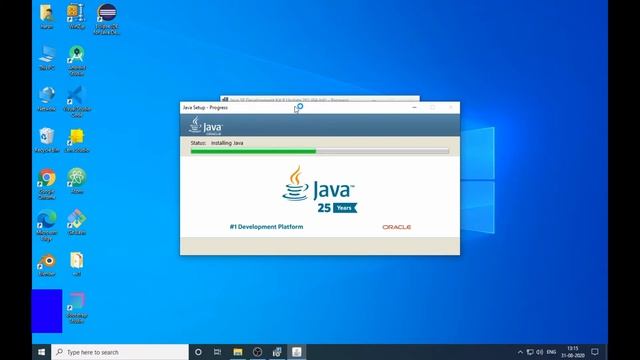
Task: Open network status in system tray
Action: [530, 352]
